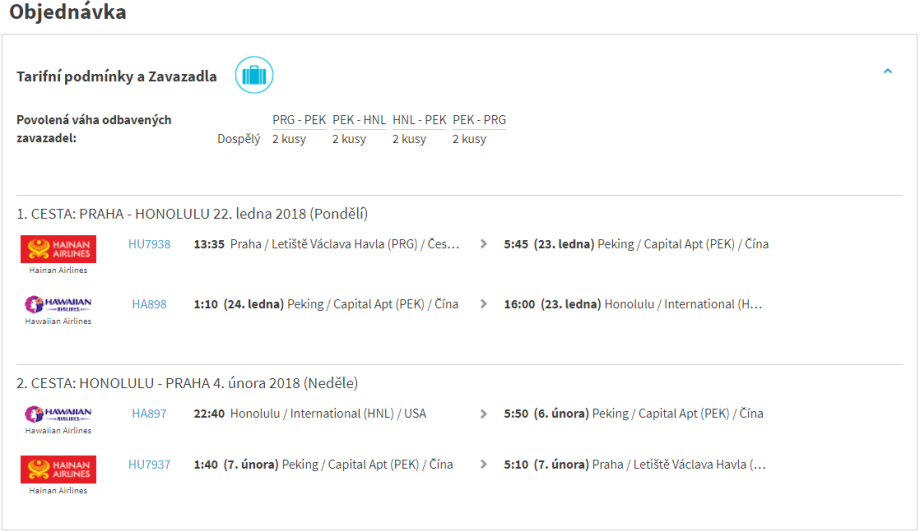Click the luggage icon beside Tarifní podmínky
The width and height of the screenshot is (920, 532).
point(254,76)
